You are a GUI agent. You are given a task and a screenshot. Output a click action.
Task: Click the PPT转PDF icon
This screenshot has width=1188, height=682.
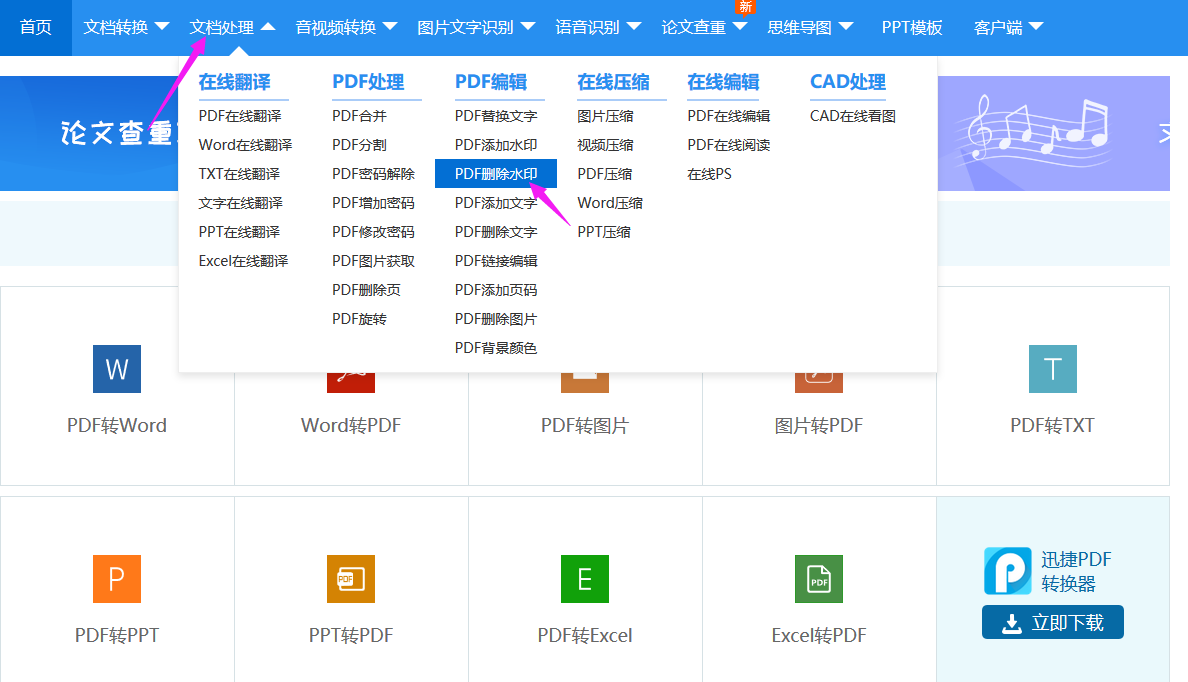[351, 579]
